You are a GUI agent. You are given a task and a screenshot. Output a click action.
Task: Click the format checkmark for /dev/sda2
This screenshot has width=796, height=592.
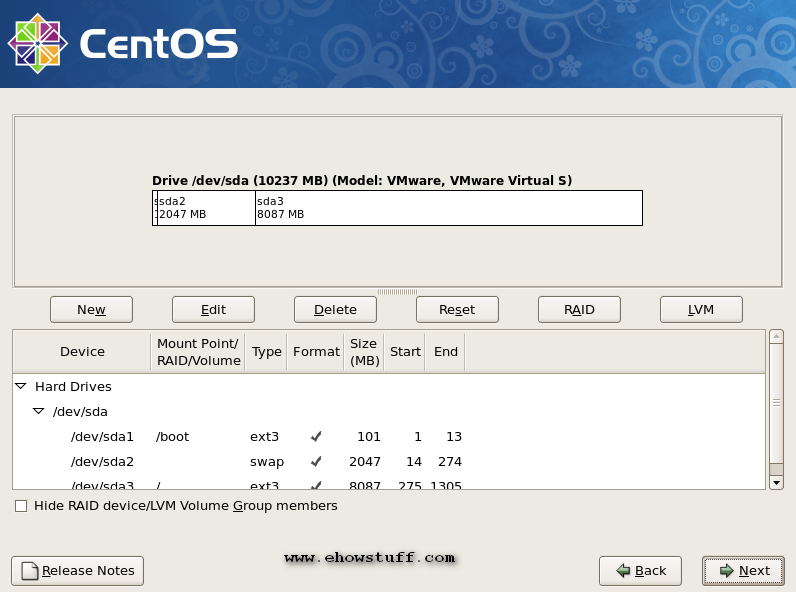(316, 462)
